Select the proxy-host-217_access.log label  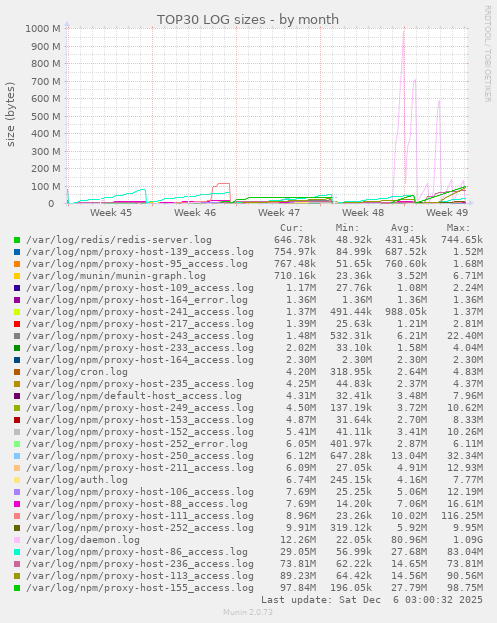click(140, 324)
